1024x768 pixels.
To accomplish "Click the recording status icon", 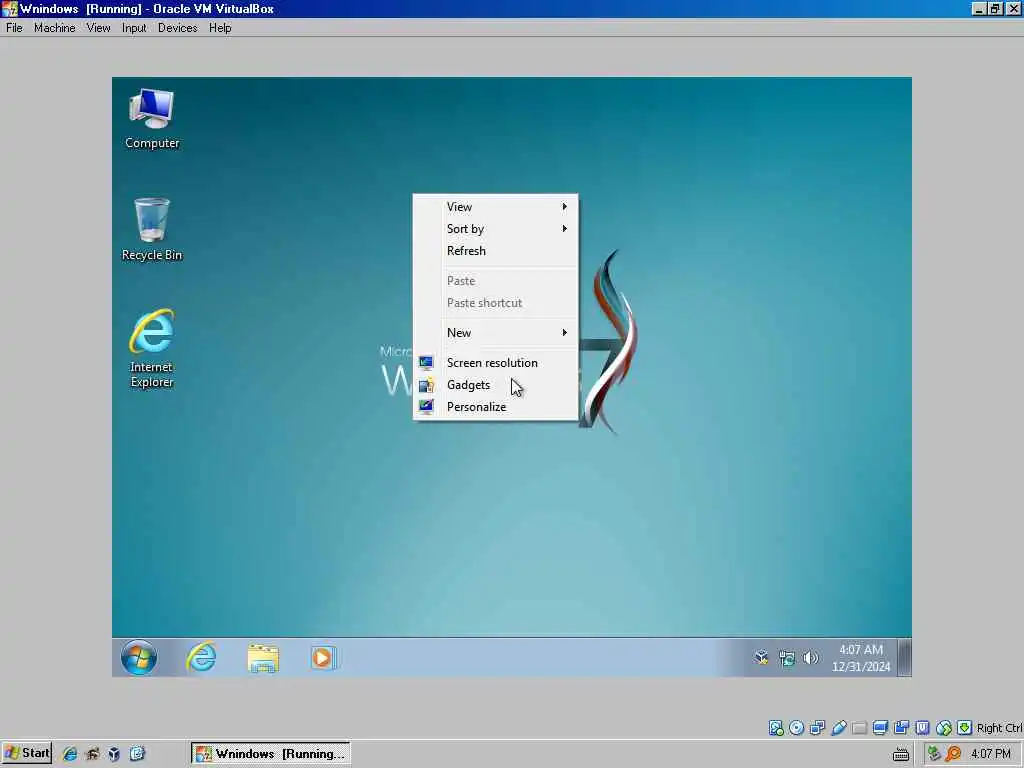I will (901, 728).
